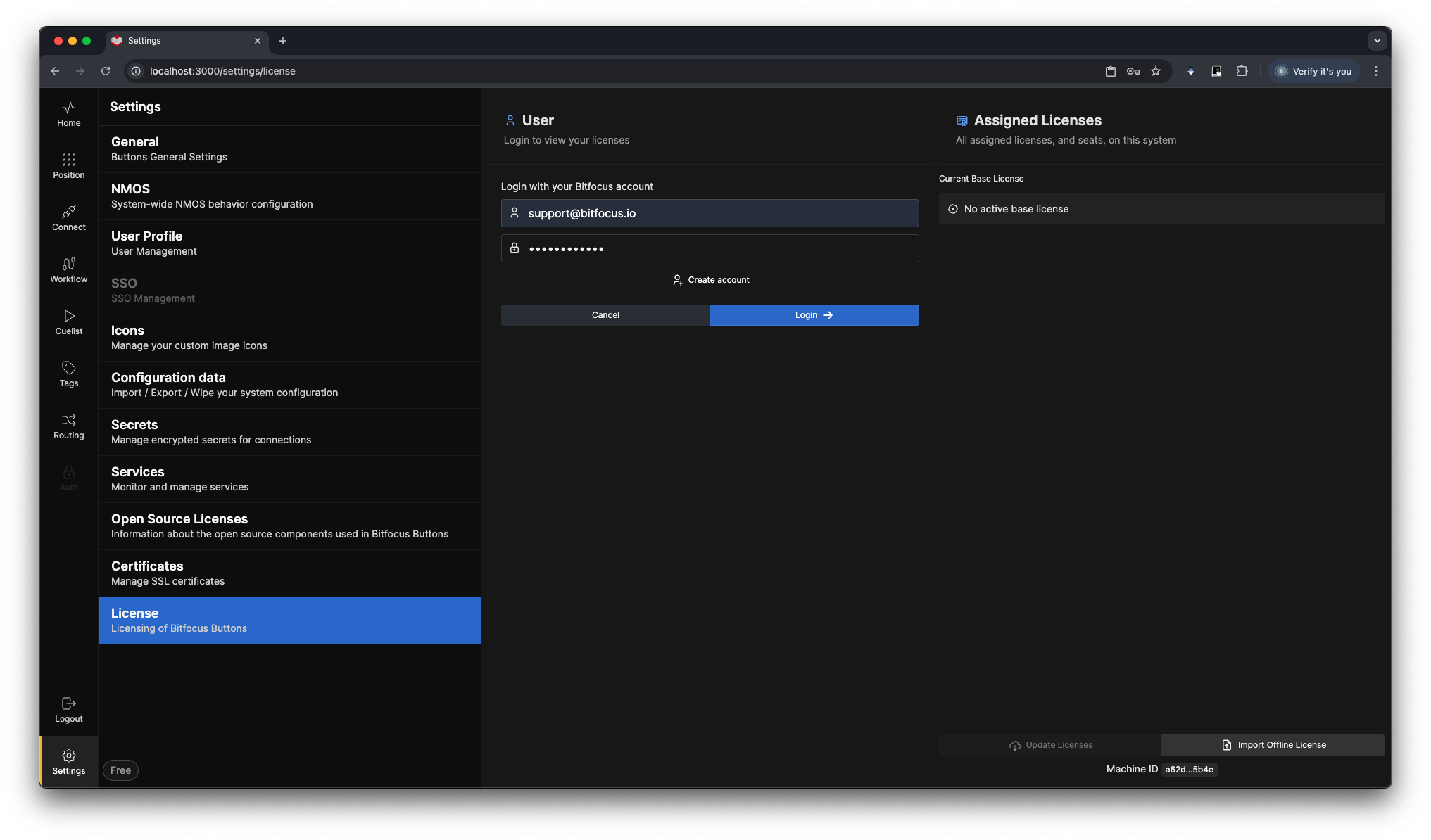This screenshot has width=1431, height=840.
Task: Open Icons settings
Action: 289,338
